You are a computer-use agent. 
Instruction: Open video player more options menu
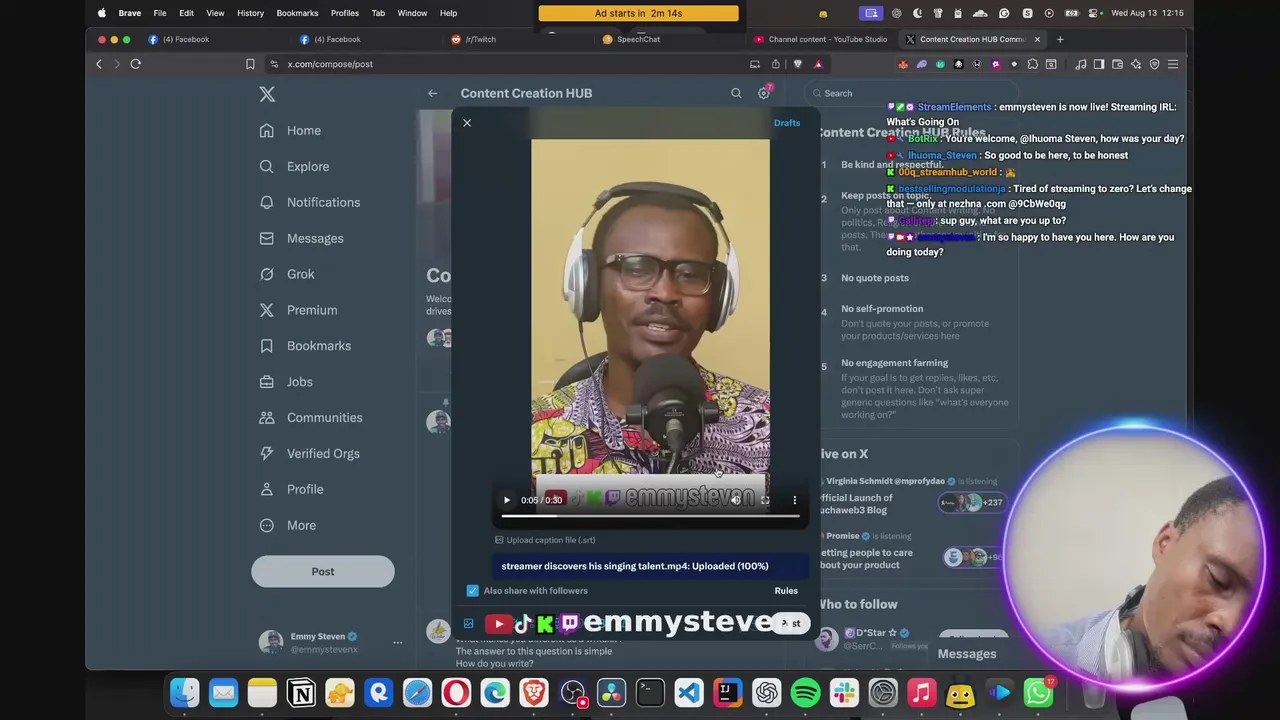click(x=795, y=500)
